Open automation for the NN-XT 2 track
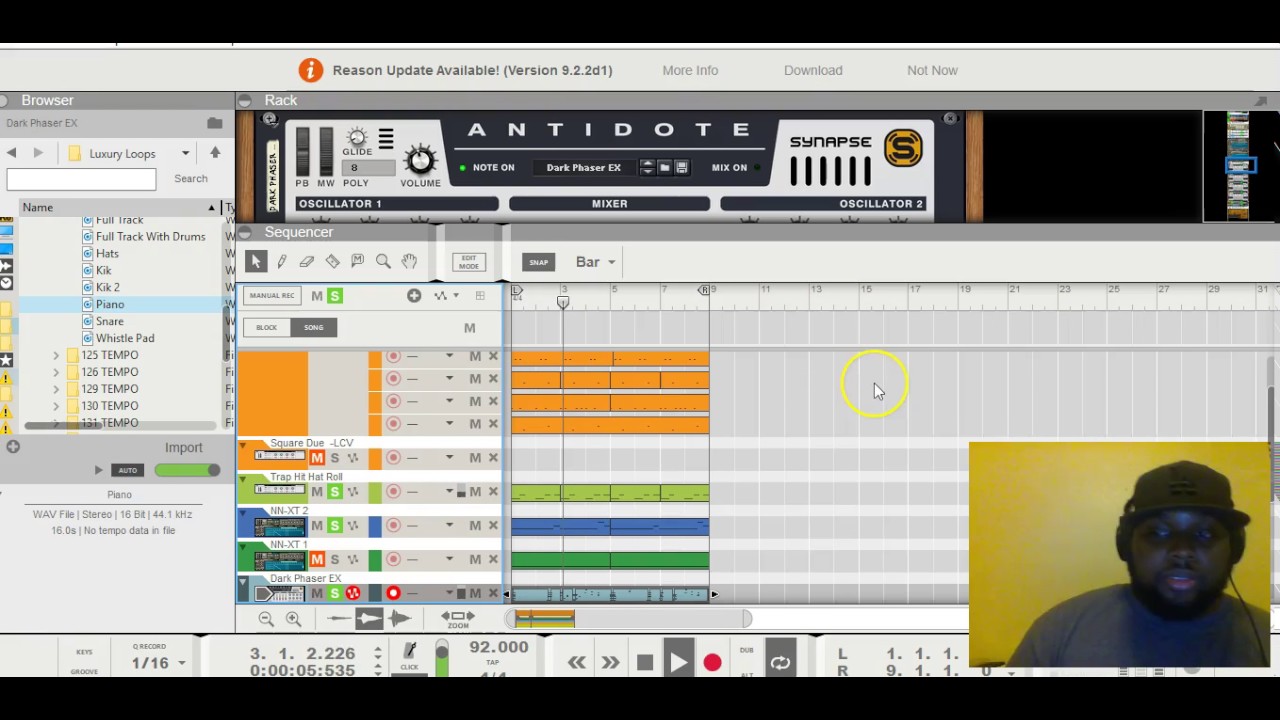1280x720 pixels. point(353,526)
